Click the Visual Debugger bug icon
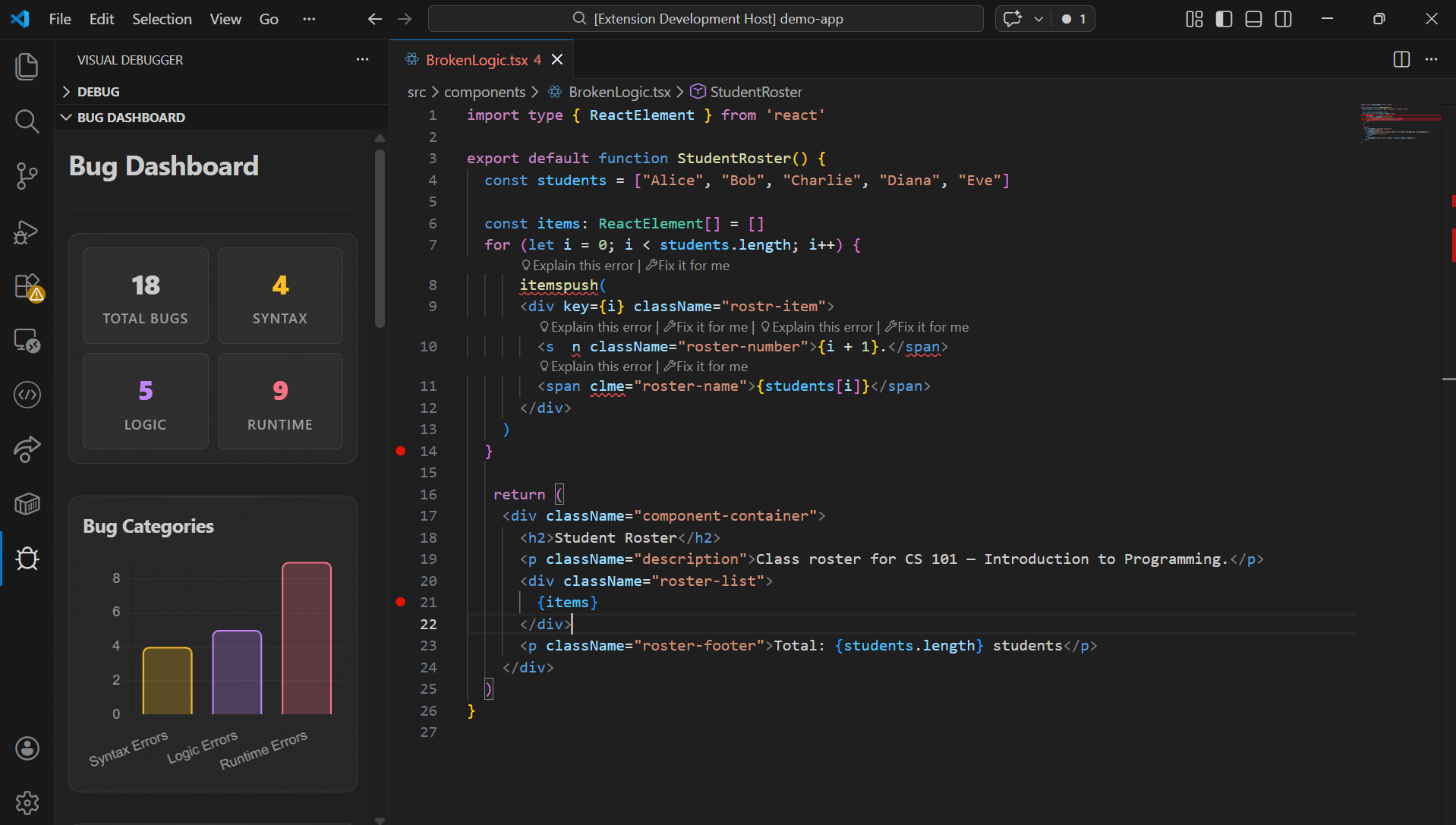Viewport: 1456px width, 825px height. pyautogui.click(x=27, y=559)
